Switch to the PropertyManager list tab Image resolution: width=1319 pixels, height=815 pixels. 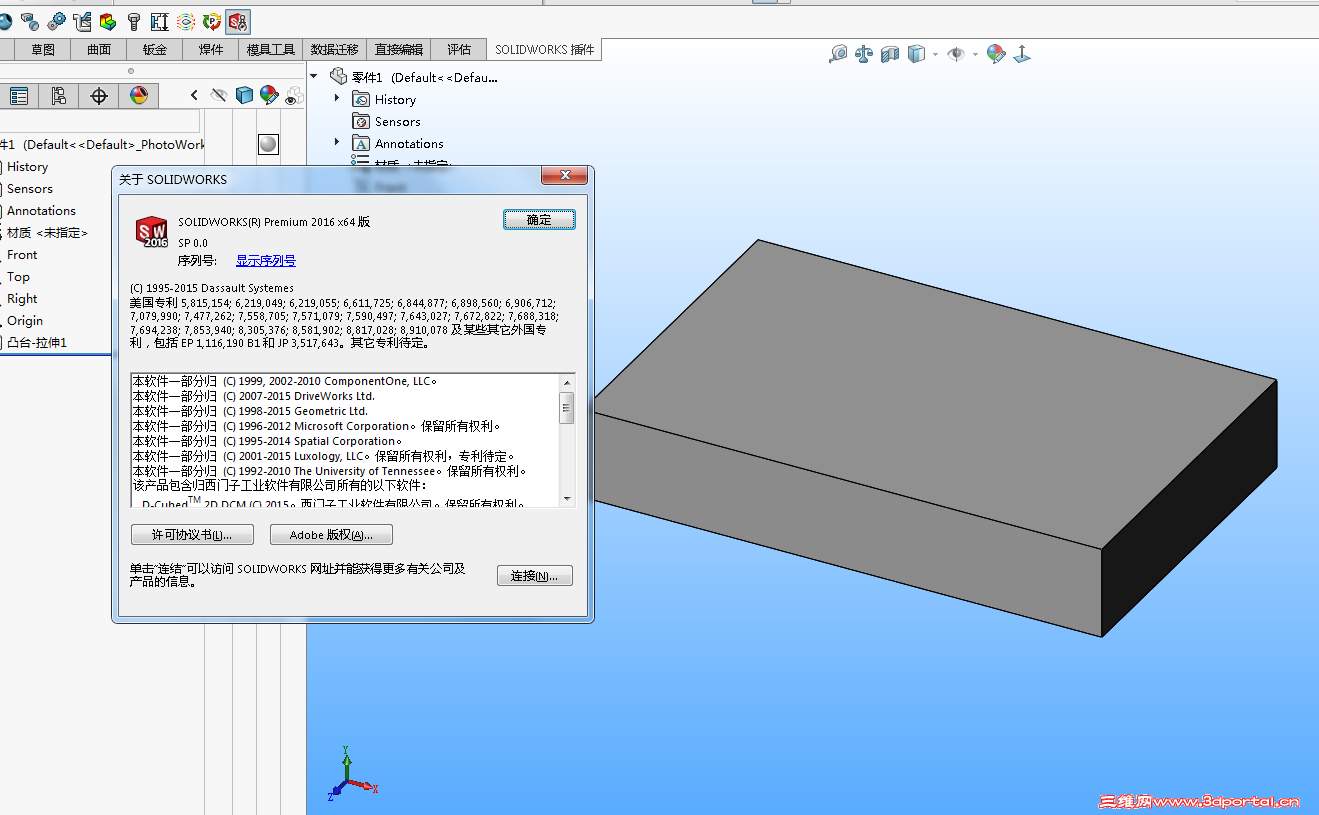pos(19,96)
